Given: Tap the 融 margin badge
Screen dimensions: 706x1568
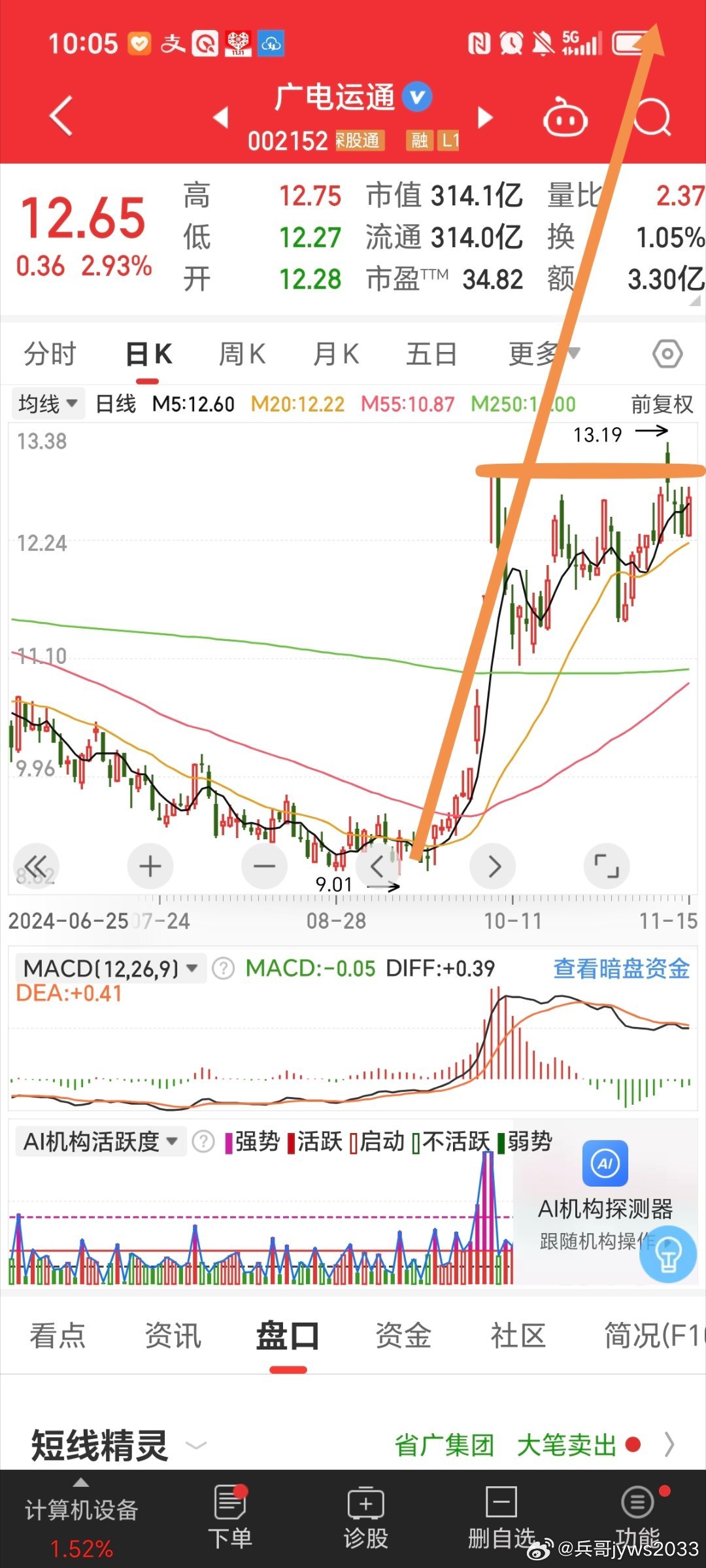Looking at the screenshot, I should point(420,140).
